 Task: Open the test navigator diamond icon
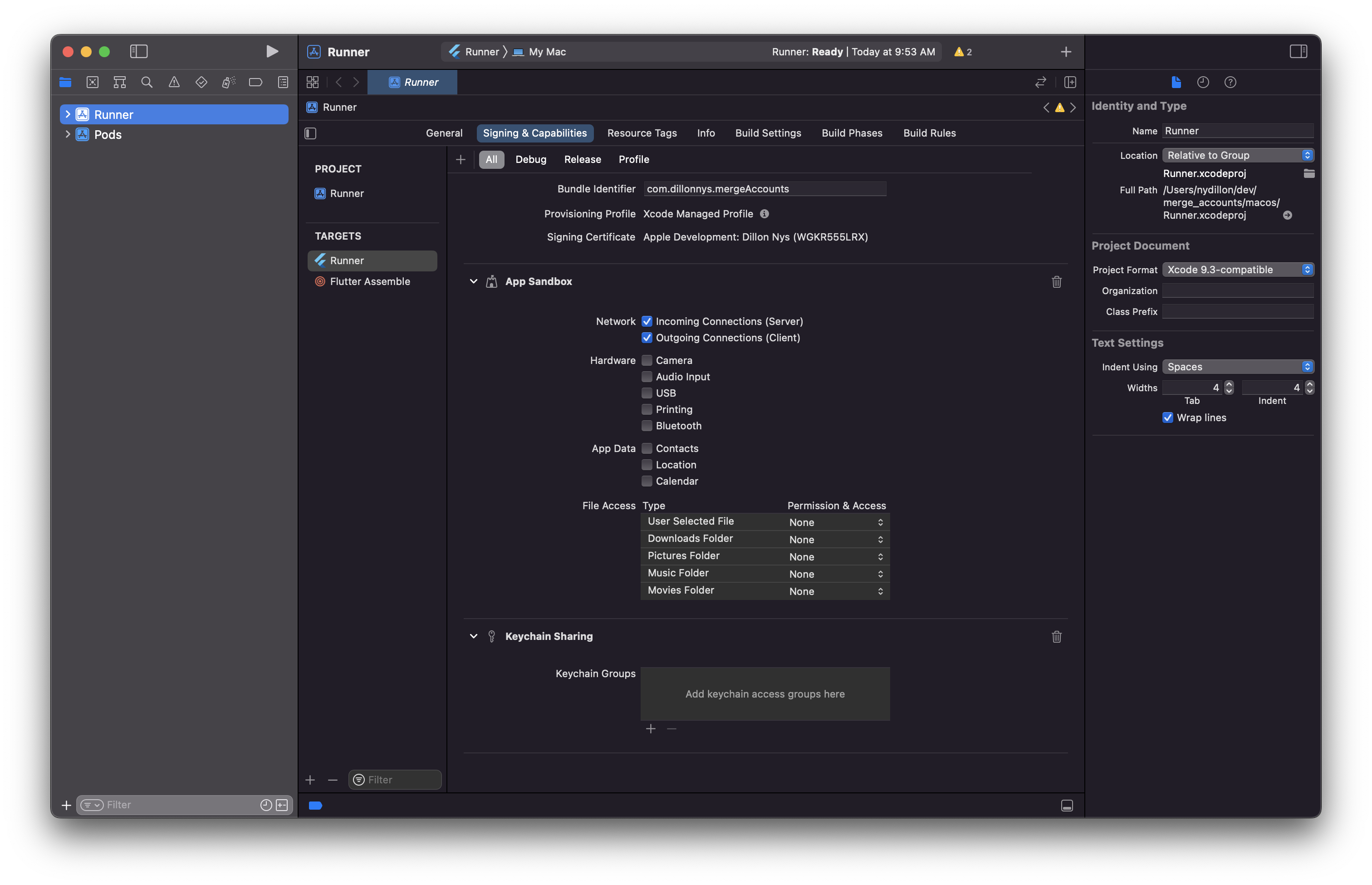201,82
